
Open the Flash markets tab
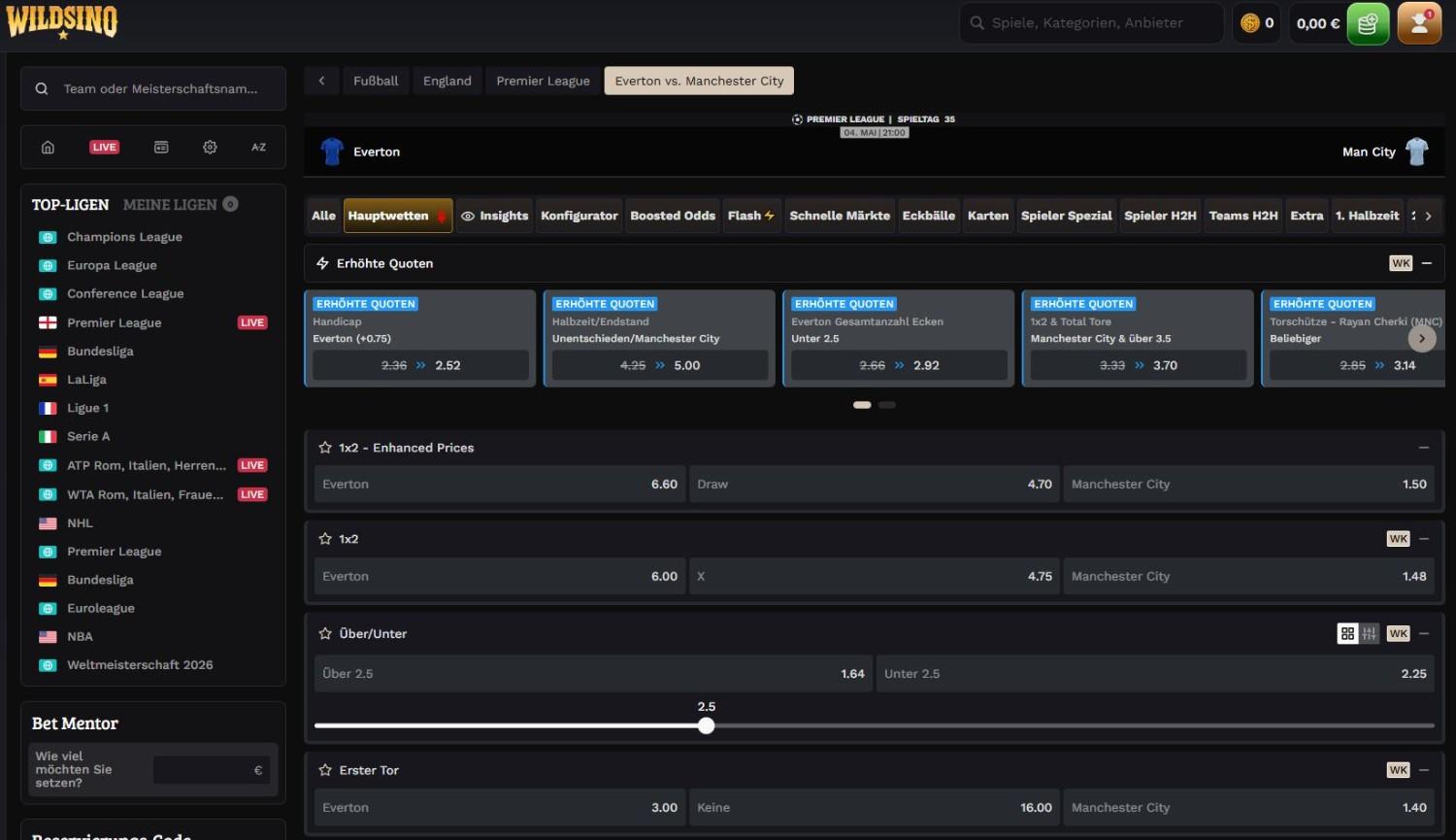[x=751, y=216]
